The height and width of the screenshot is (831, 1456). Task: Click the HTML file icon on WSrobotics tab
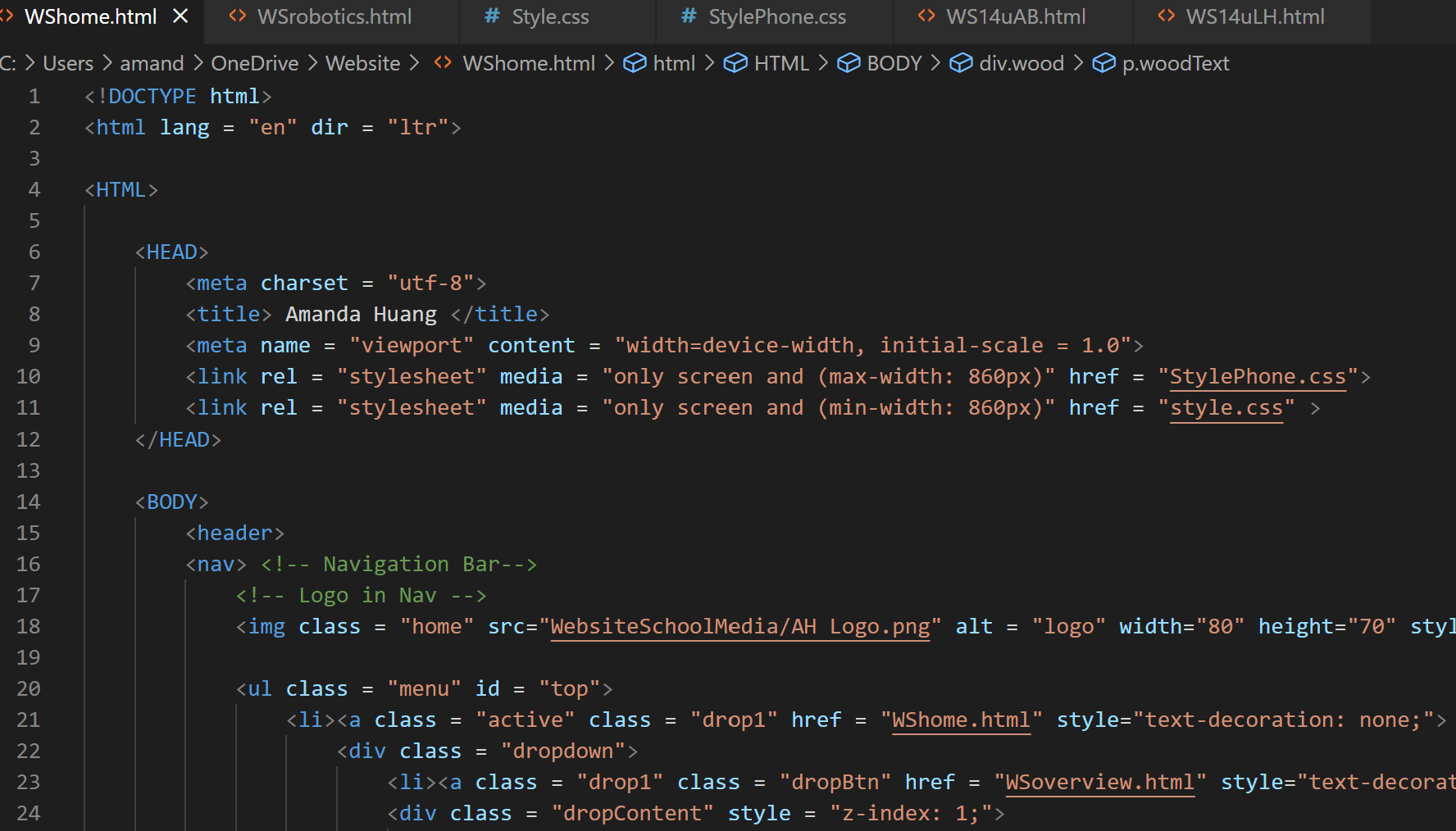[x=238, y=16]
